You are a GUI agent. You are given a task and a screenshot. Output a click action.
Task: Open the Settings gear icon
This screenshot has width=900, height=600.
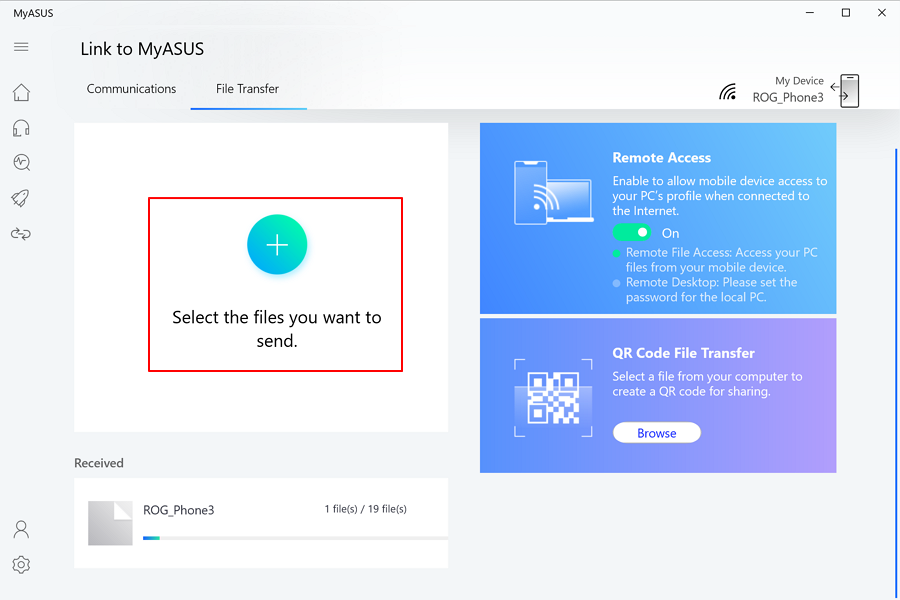21,564
